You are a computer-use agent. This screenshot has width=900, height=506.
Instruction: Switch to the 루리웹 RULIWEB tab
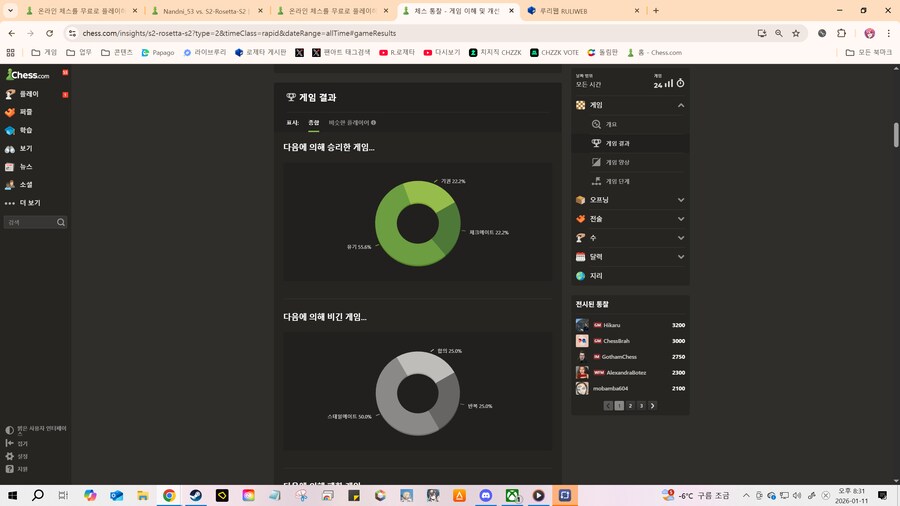pos(583,11)
